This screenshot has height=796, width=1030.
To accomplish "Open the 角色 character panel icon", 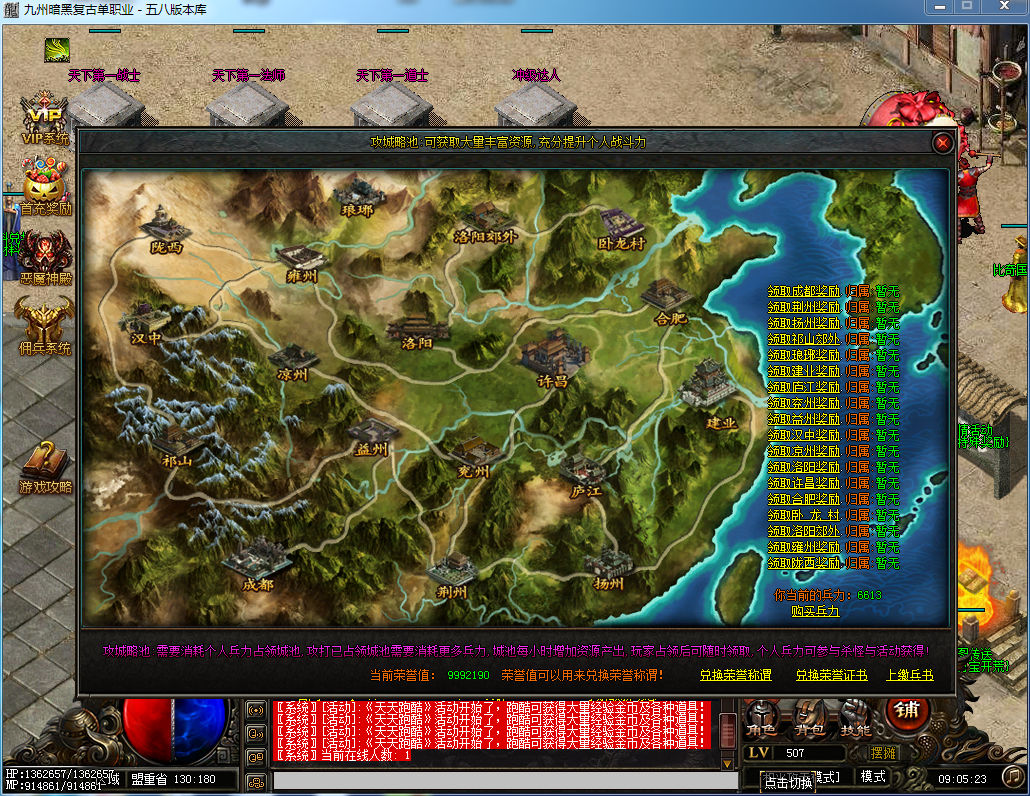I will click(x=763, y=719).
